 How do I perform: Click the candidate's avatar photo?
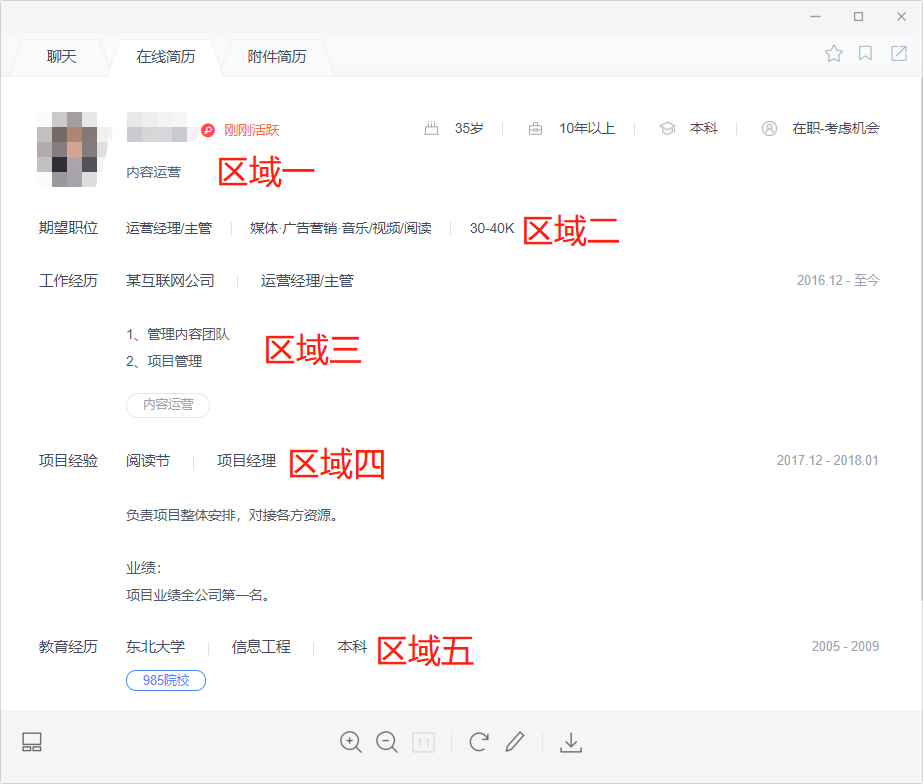[x=67, y=150]
